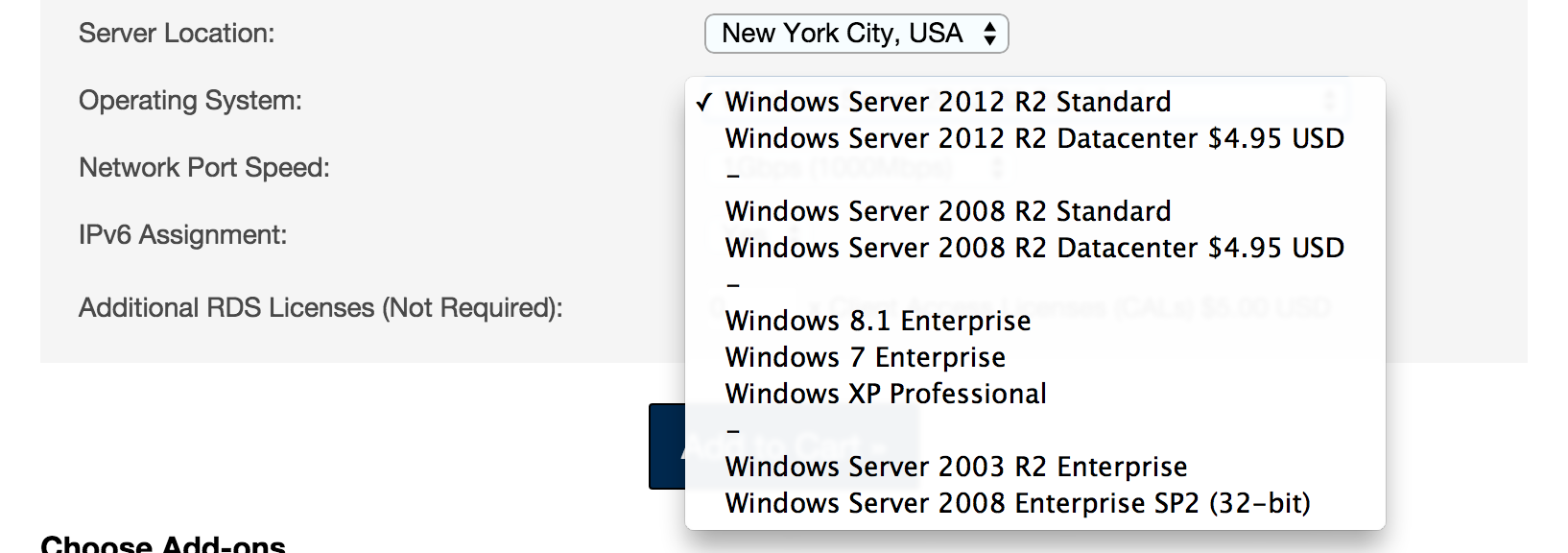Choose Windows Server 2012 R2 Datacenter $4.95
The height and width of the screenshot is (553, 1568).
point(1033,138)
